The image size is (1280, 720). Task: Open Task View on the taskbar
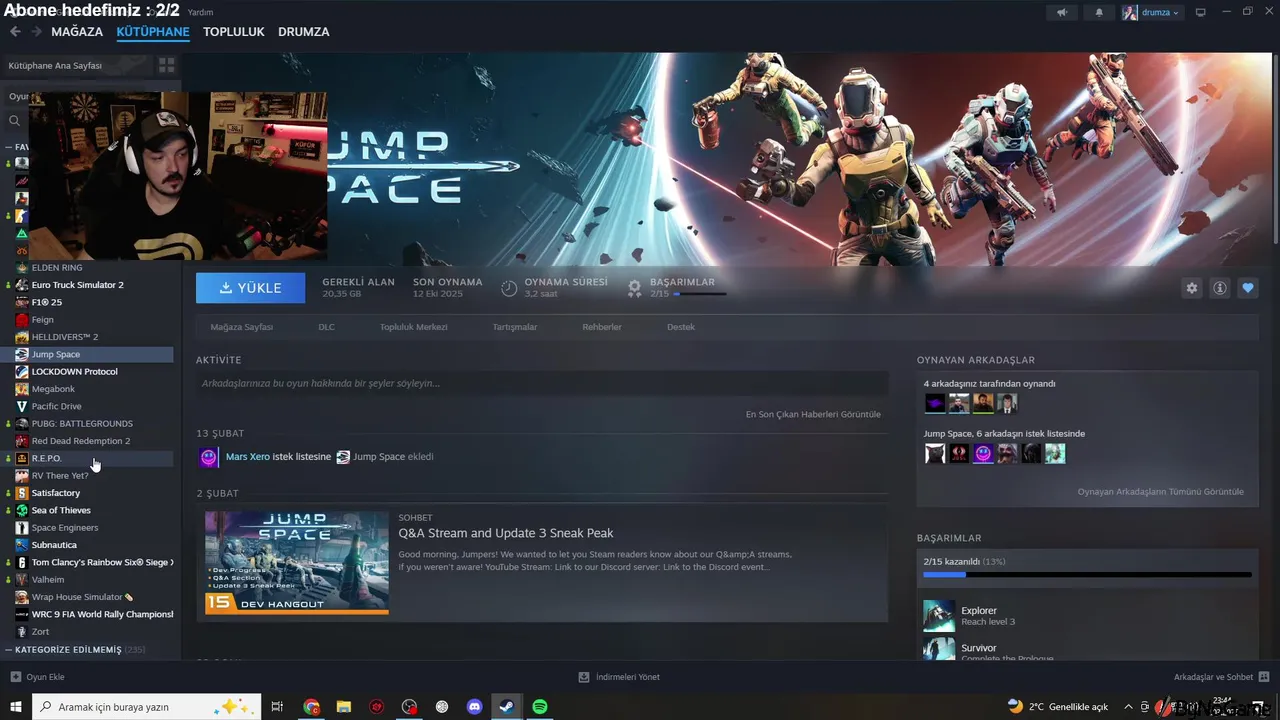(x=278, y=707)
